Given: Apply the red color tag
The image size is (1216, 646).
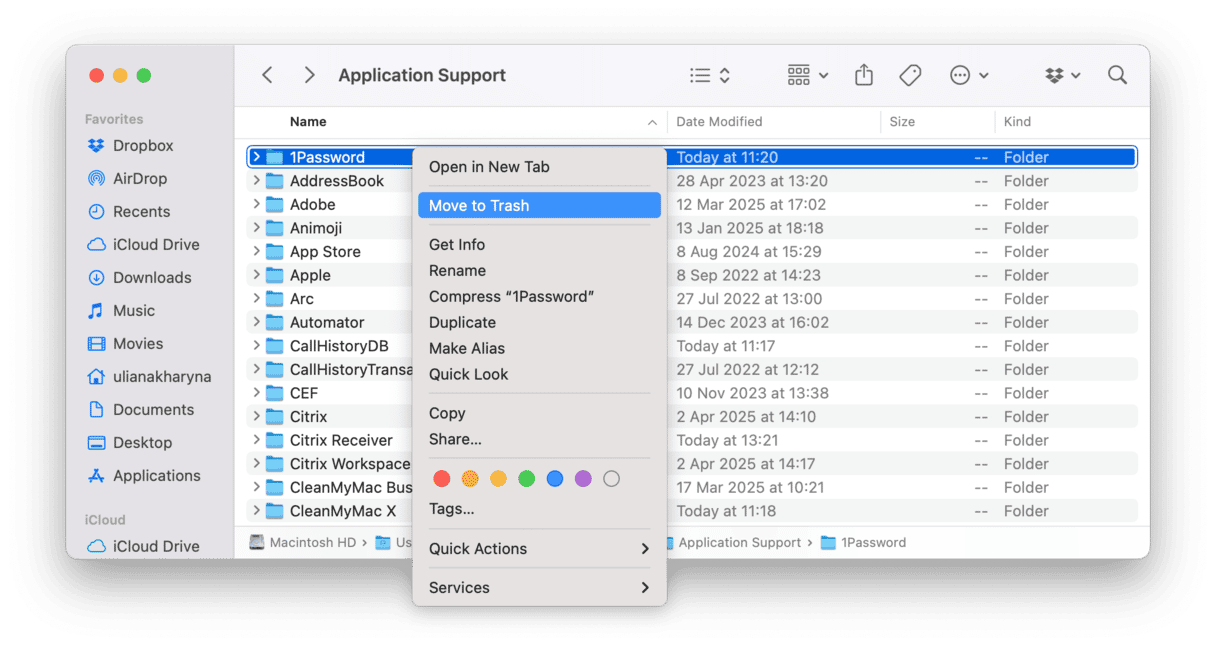Looking at the screenshot, I should pos(441,479).
